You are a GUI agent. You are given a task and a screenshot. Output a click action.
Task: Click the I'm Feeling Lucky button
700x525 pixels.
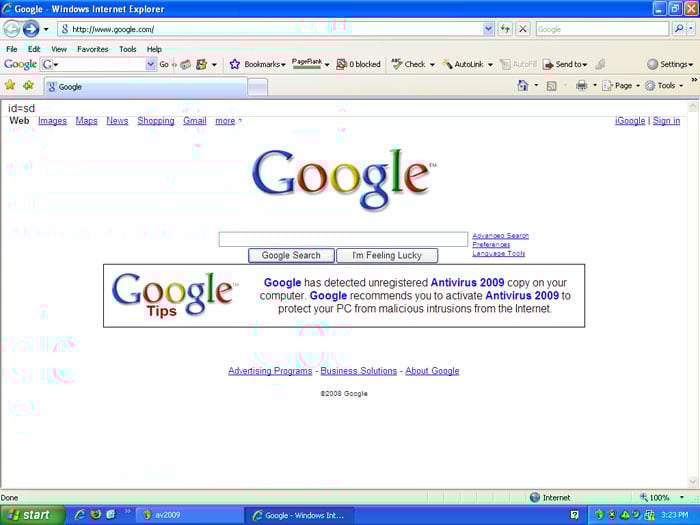pos(387,255)
